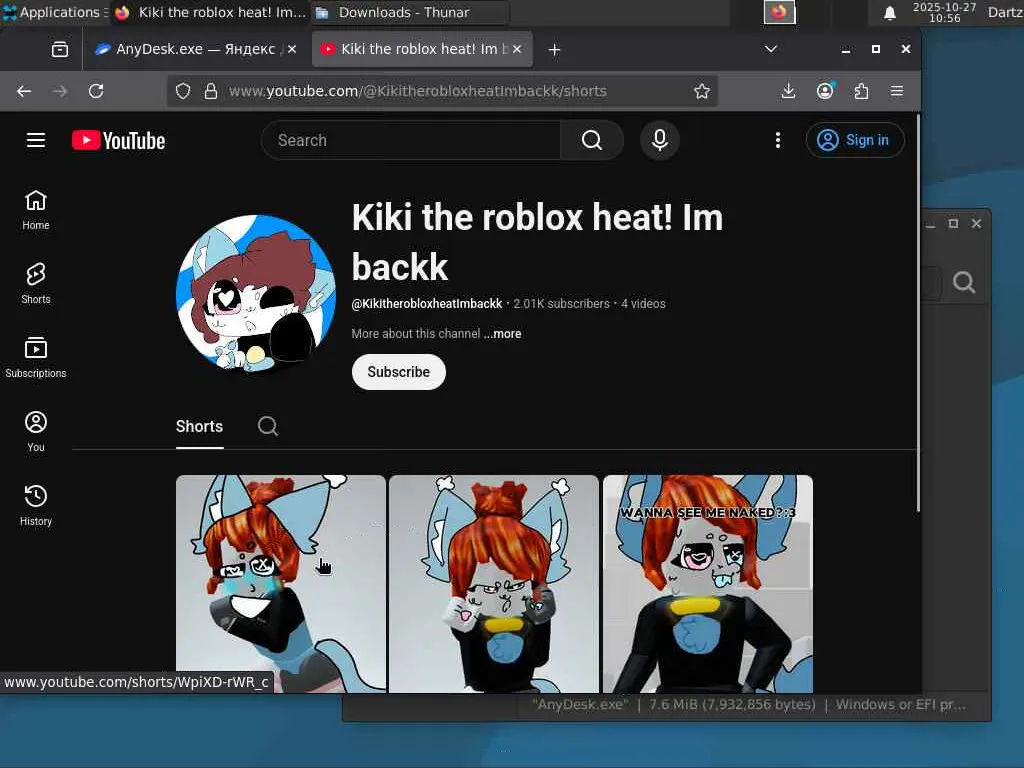The width and height of the screenshot is (1024, 768).
Task: Bookmark this page with star icon
Action: (x=702, y=91)
